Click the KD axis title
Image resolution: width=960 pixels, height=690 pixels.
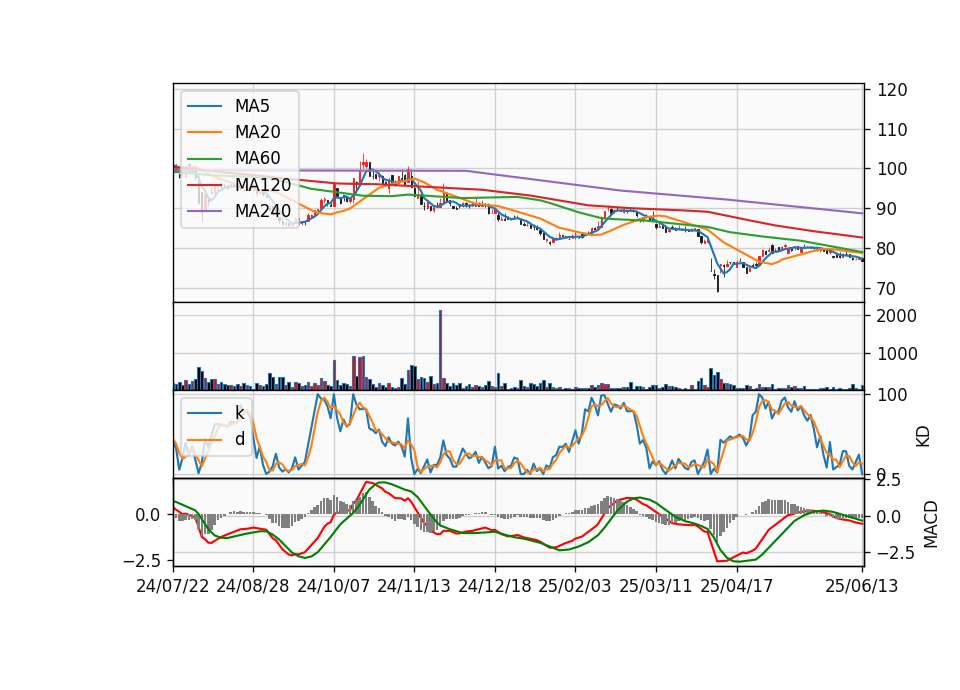pyautogui.click(x=923, y=437)
